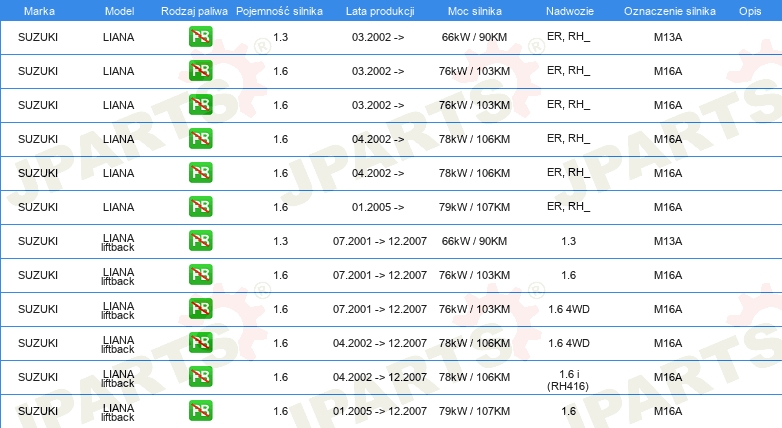This screenshot has width=782, height=428.
Task: Select the '1.6 i (RH416)' body cell
Action: click(x=568, y=380)
